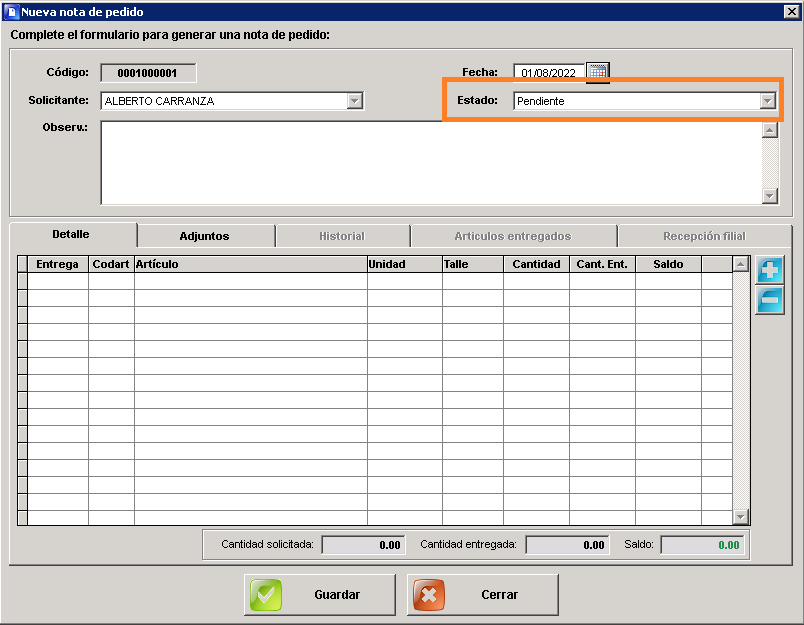Open the calendar picker next to Fecha
The width and height of the screenshot is (804, 625).
[x=597, y=72]
